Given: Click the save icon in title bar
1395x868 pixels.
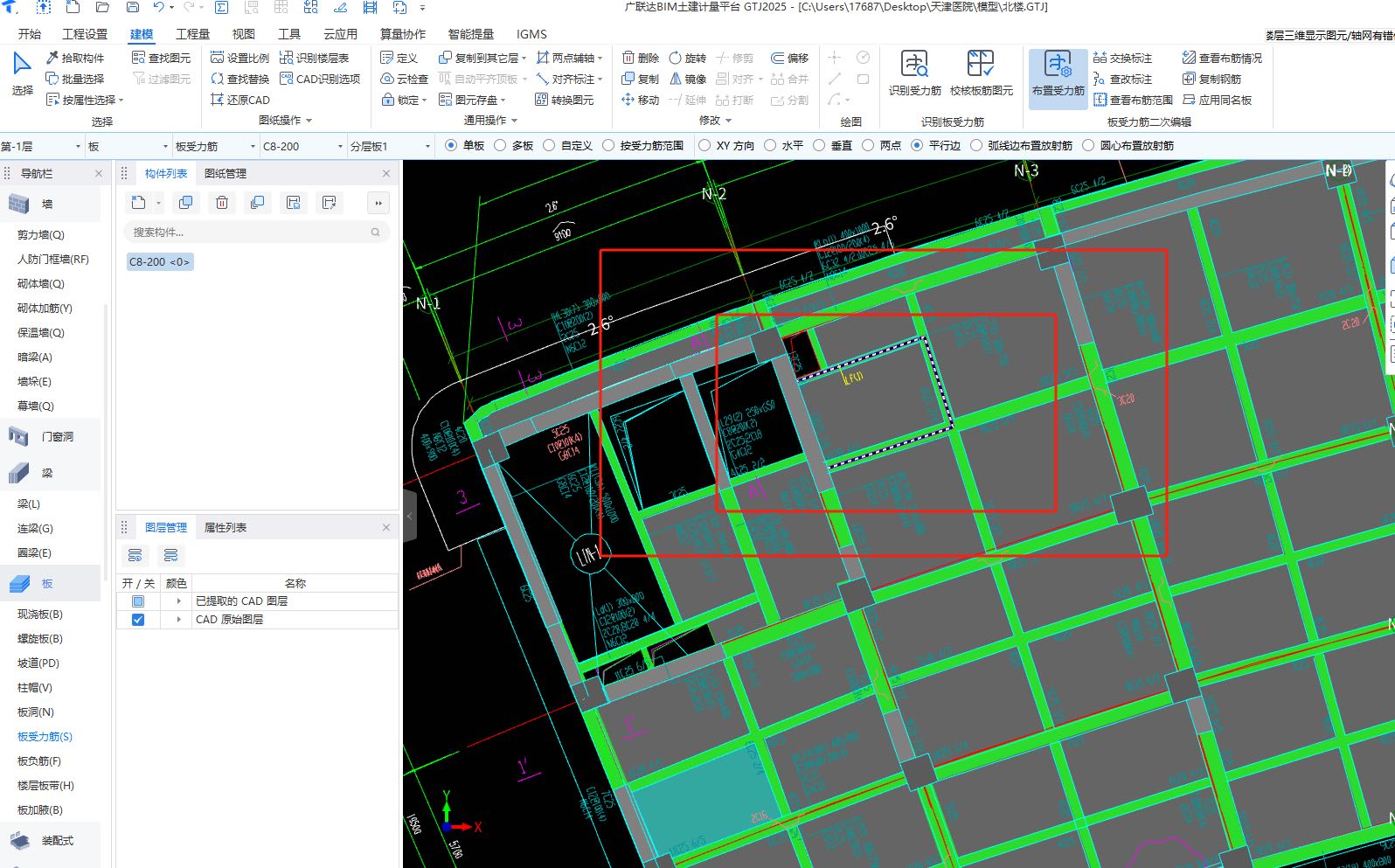Looking at the screenshot, I should coord(133,7).
